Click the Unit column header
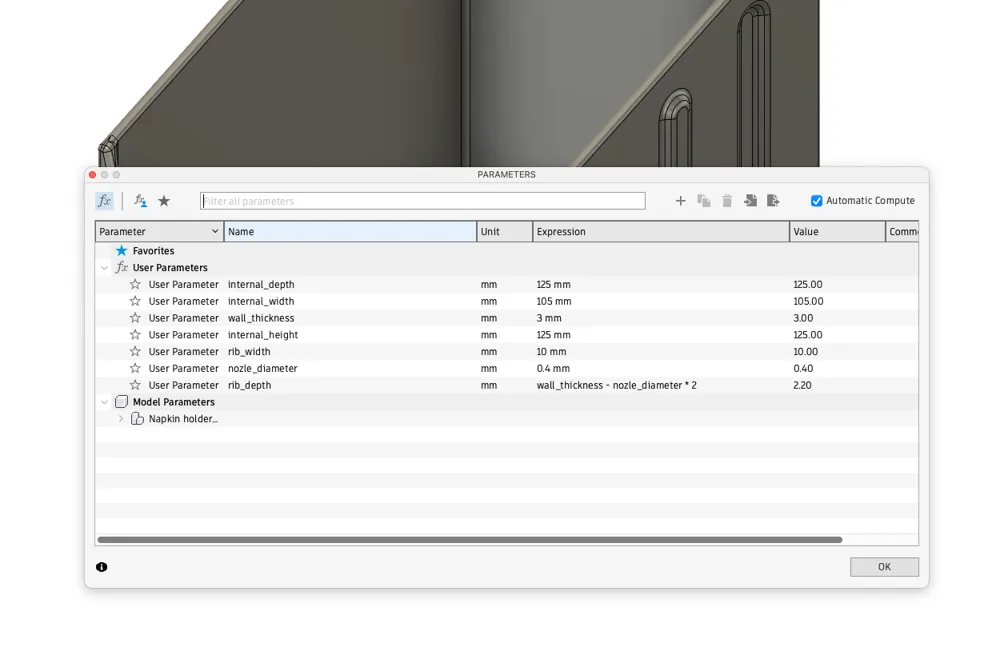 point(504,231)
